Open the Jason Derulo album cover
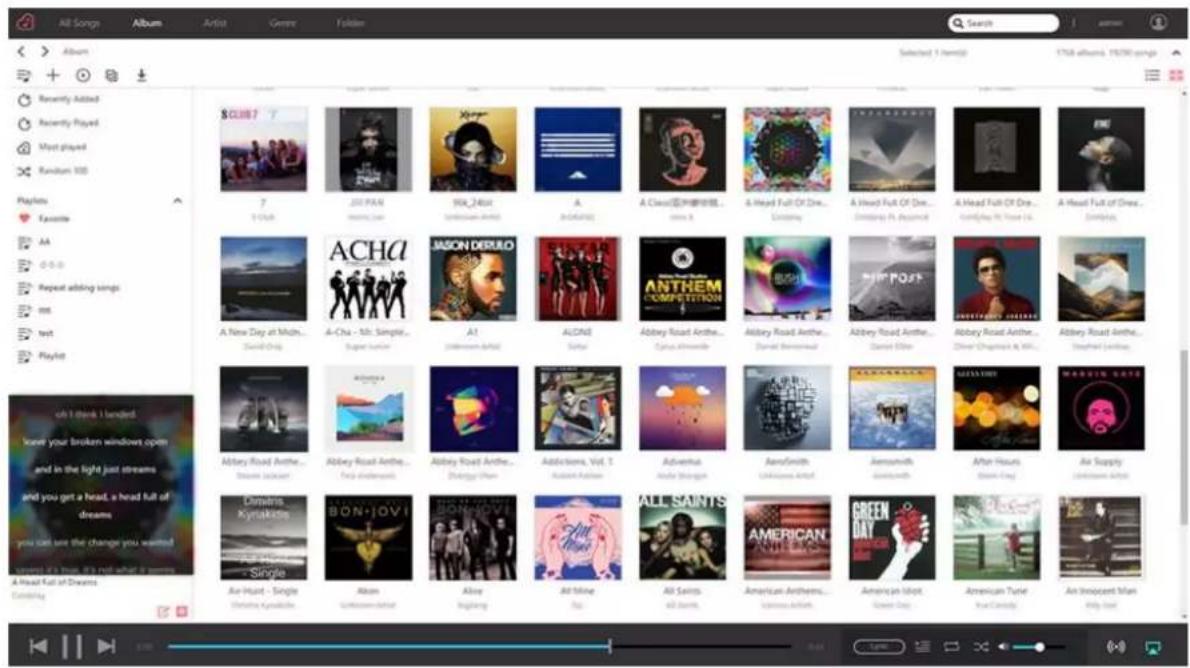The width and height of the screenshot is (1190, 668). [473, 279]
